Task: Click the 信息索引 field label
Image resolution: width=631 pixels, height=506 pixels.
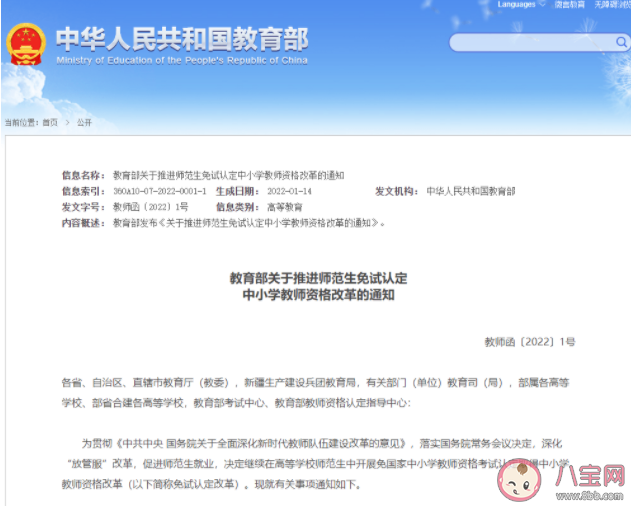Action: 83,191
